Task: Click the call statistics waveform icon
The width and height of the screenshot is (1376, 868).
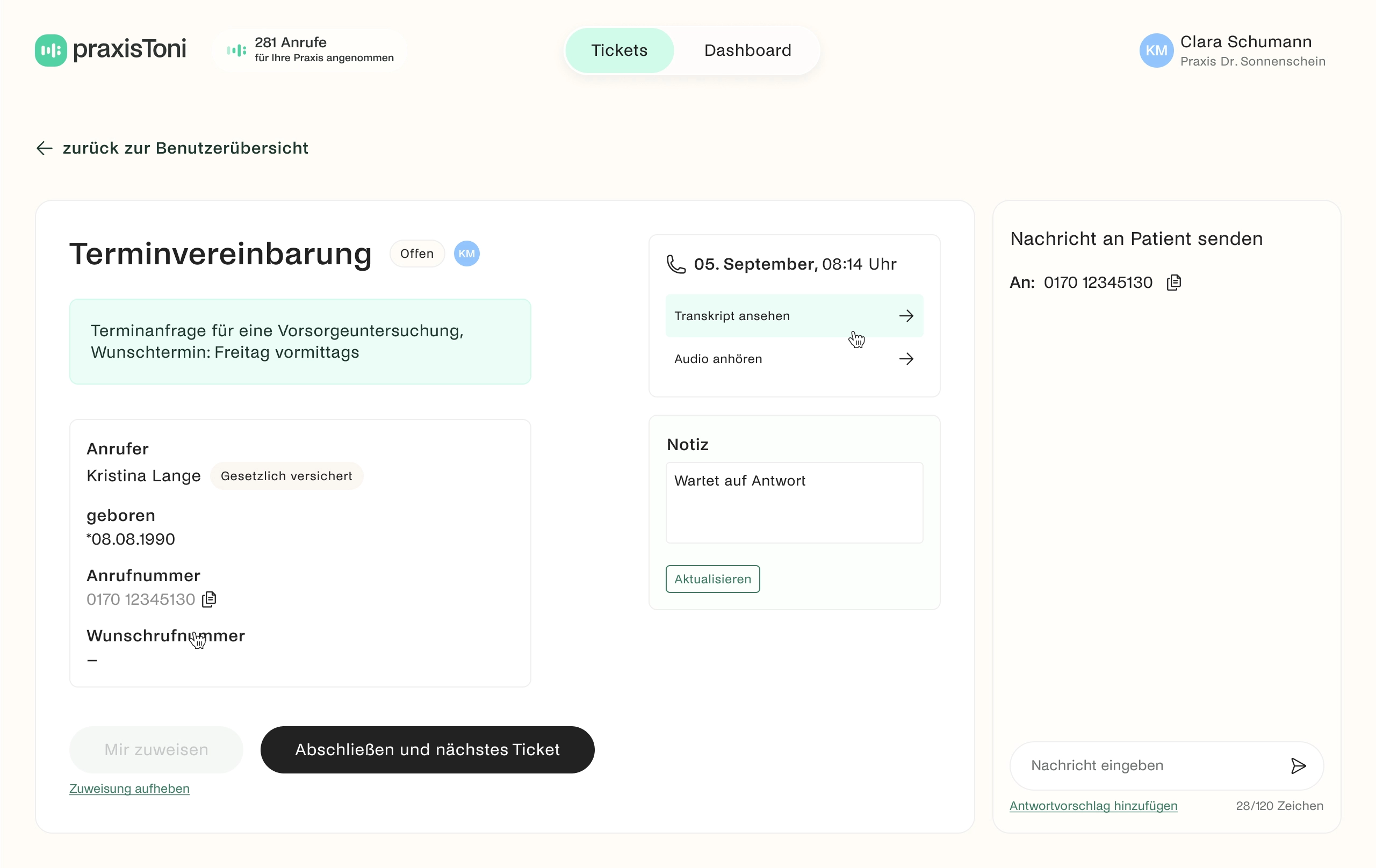Action: (x=235, y=50)
